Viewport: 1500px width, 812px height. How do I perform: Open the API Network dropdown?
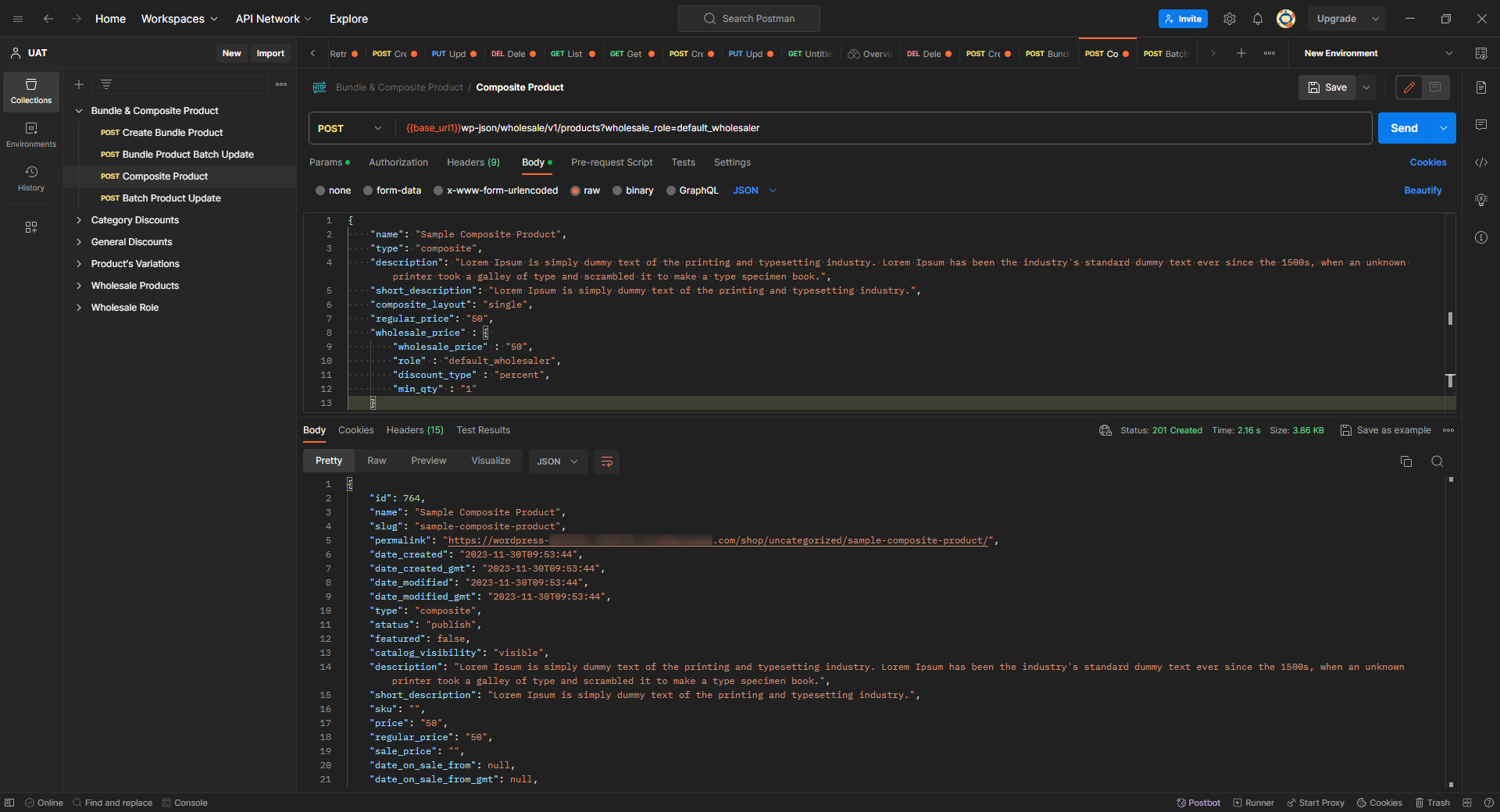point(273,19)
